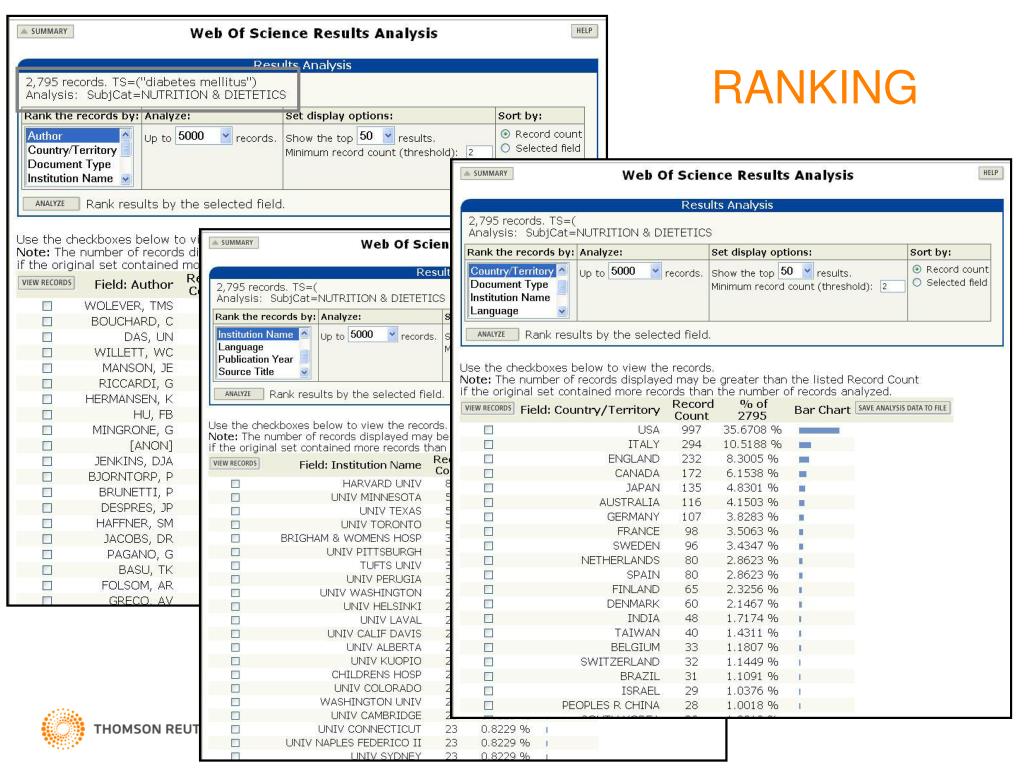Check UNIV TORONTO checkbox
The image size is (1024, 768).
[235, 524]
